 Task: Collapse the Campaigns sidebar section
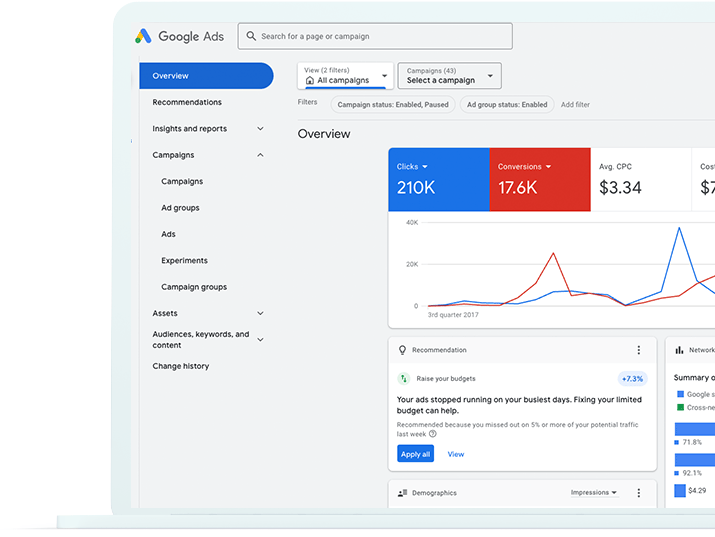coord(260,155)
